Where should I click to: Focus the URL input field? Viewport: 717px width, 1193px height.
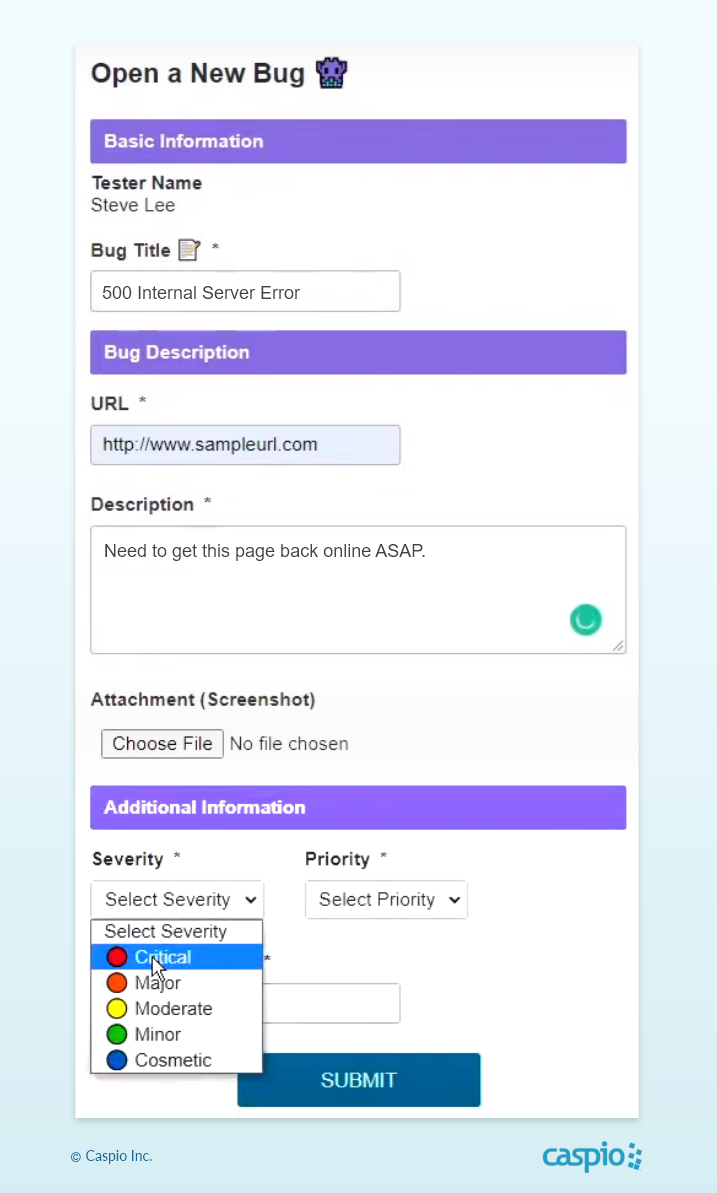tap(245, 444)
